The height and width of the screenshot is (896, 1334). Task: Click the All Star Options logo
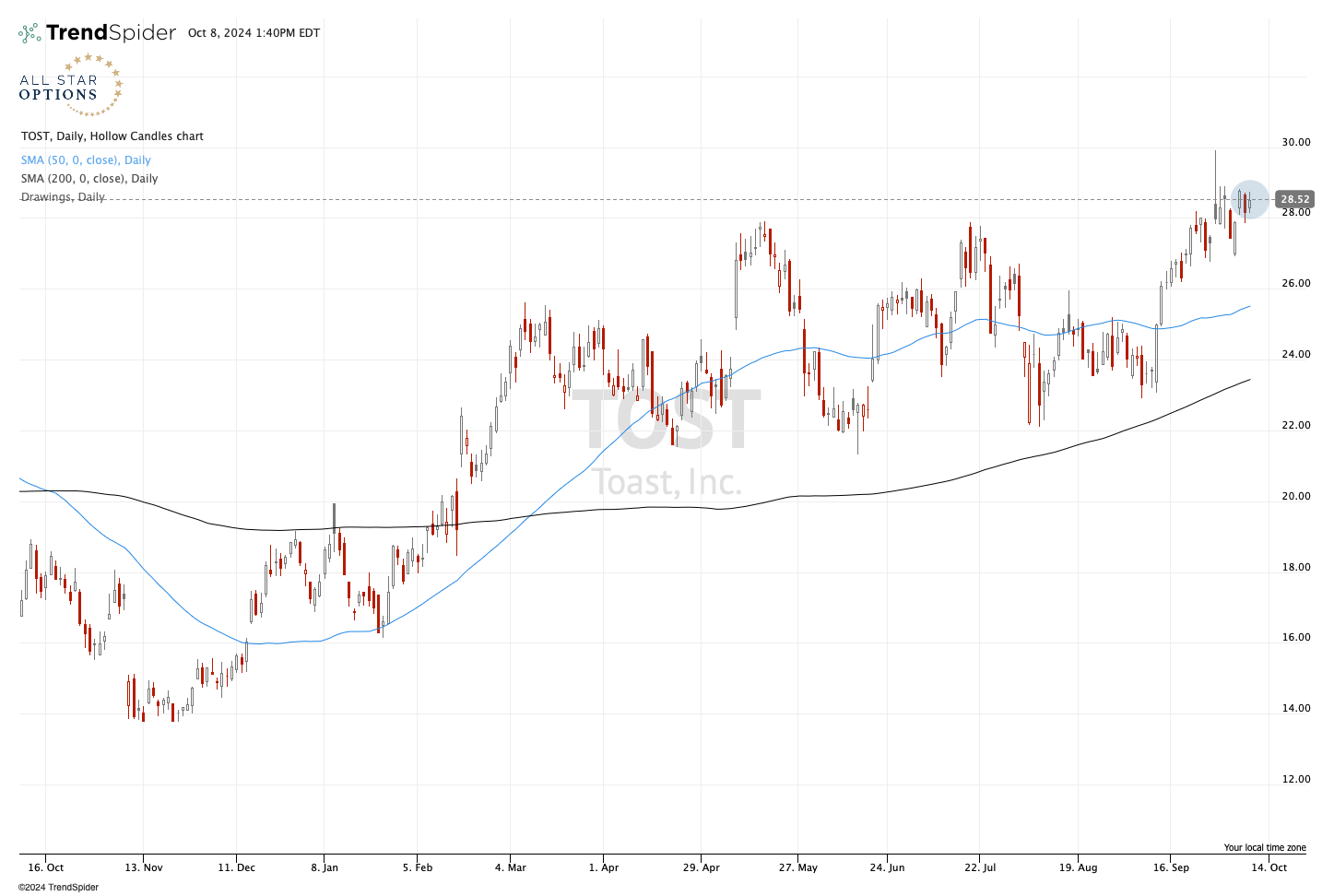(x=71, y=87)
